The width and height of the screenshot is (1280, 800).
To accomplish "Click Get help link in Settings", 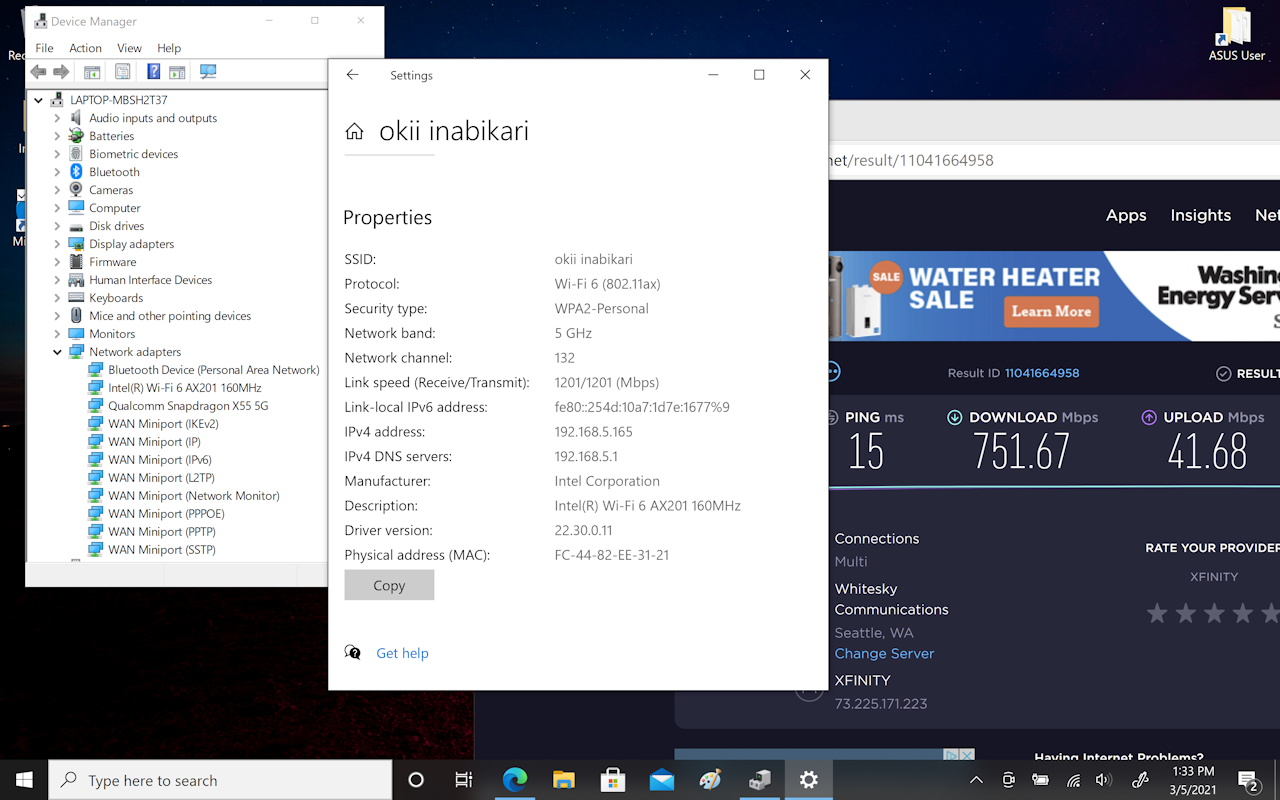I will pos(402,653).
